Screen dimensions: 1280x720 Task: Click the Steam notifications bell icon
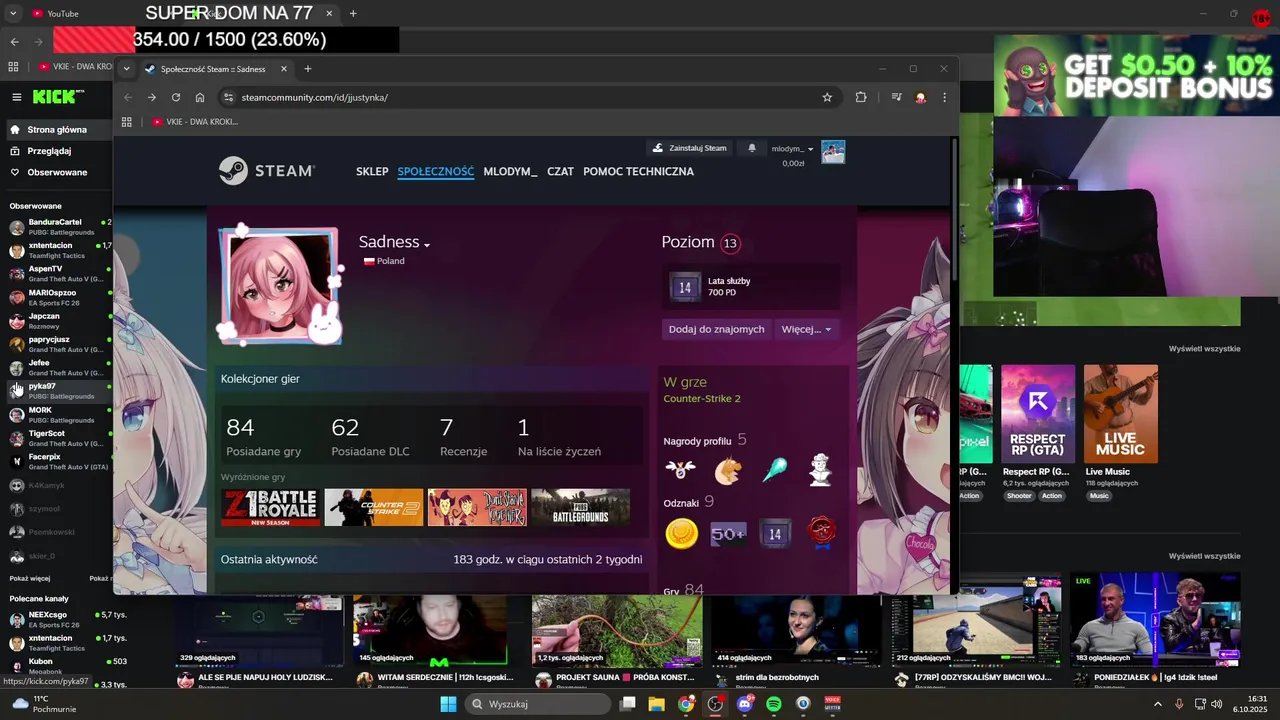coord(752,148)
